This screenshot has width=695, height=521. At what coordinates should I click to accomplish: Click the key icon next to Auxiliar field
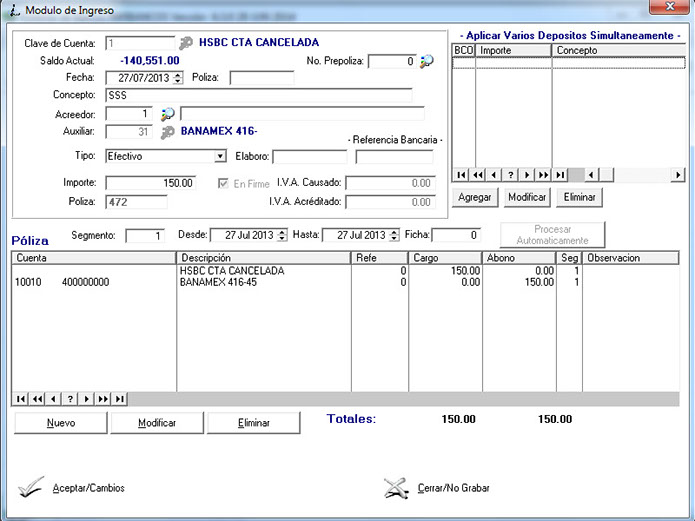click(168, 131)
